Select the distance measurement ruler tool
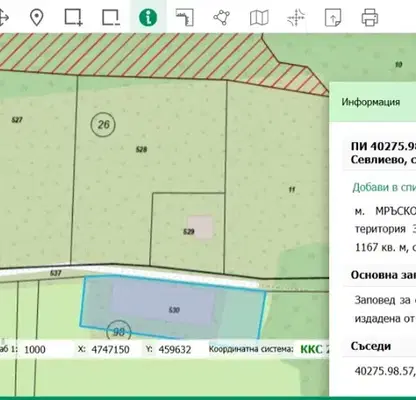Screen dimensions: 416x400 point(185,17)
